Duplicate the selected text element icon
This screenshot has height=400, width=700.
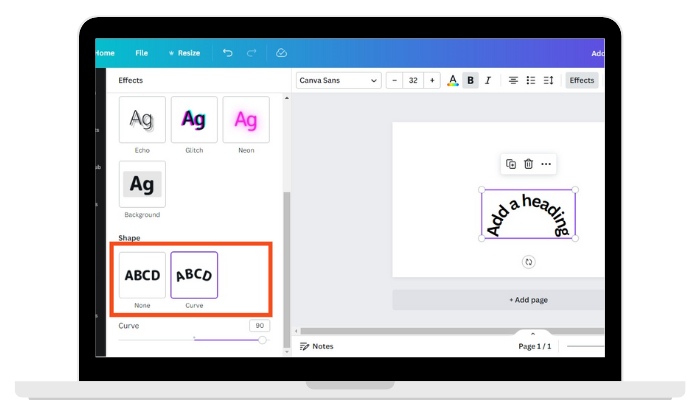(511, 164)
